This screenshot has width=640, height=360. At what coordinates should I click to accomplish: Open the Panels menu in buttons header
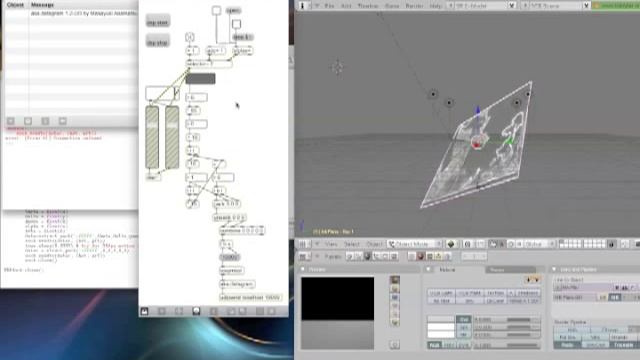333,256
